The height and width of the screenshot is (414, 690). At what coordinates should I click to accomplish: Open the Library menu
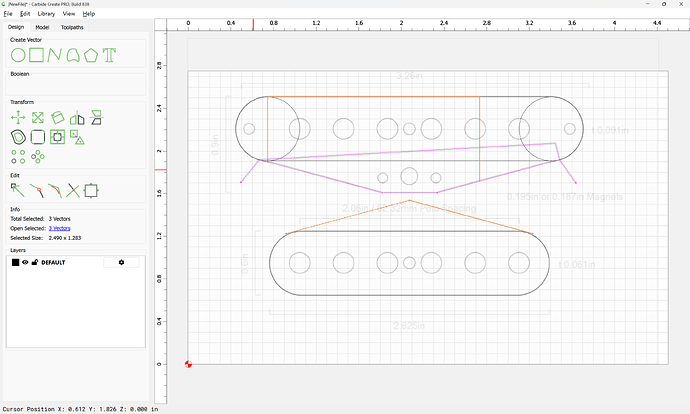coord(46,14)
